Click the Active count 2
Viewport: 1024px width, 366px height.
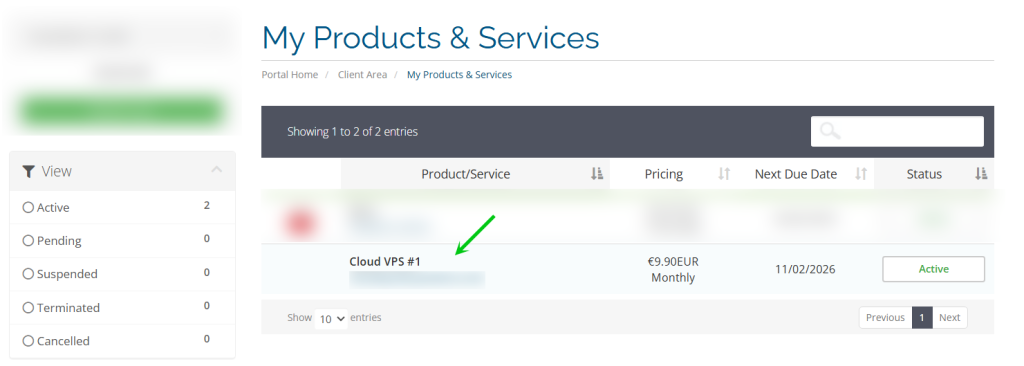206,205
